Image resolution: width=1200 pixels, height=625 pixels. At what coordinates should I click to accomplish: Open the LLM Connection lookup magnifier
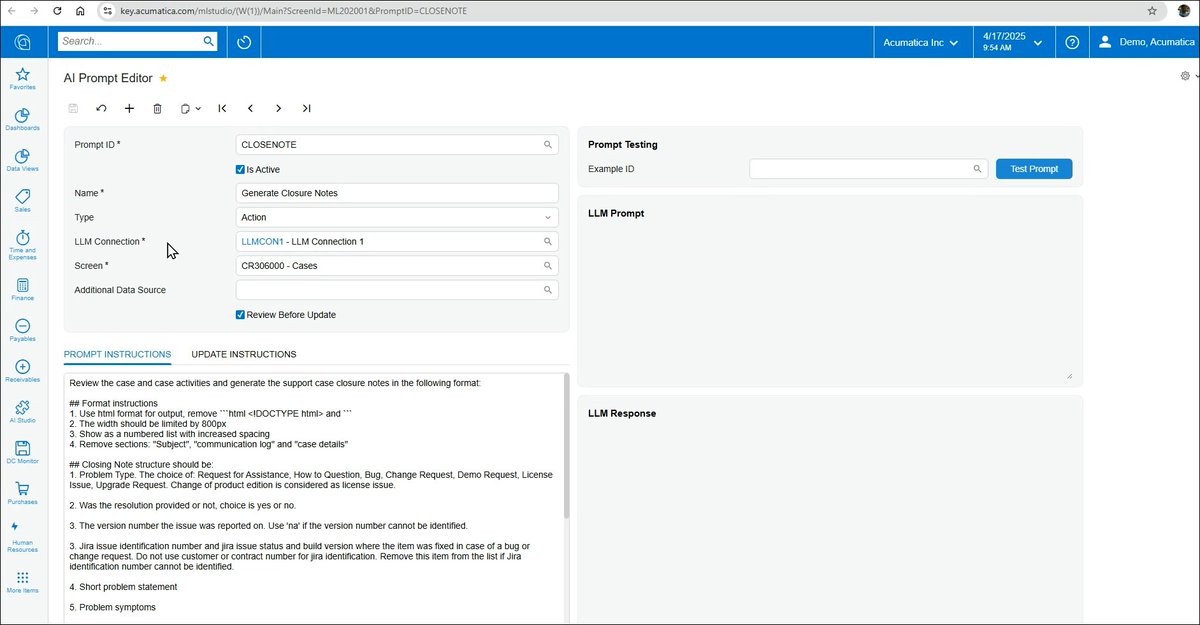point(548,241)
